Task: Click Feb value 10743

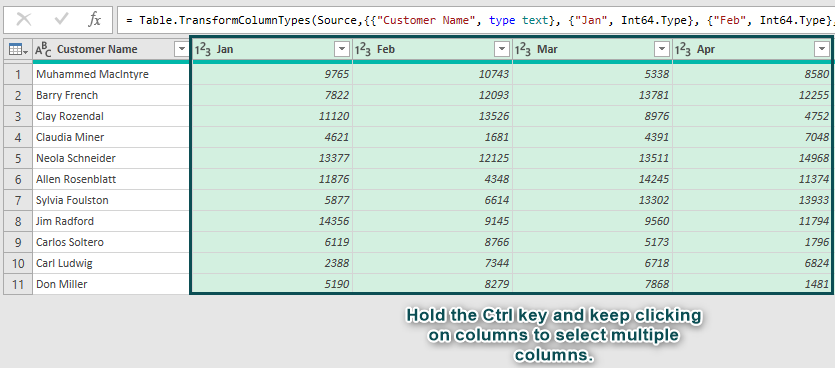Action: (x=432, y=75)
